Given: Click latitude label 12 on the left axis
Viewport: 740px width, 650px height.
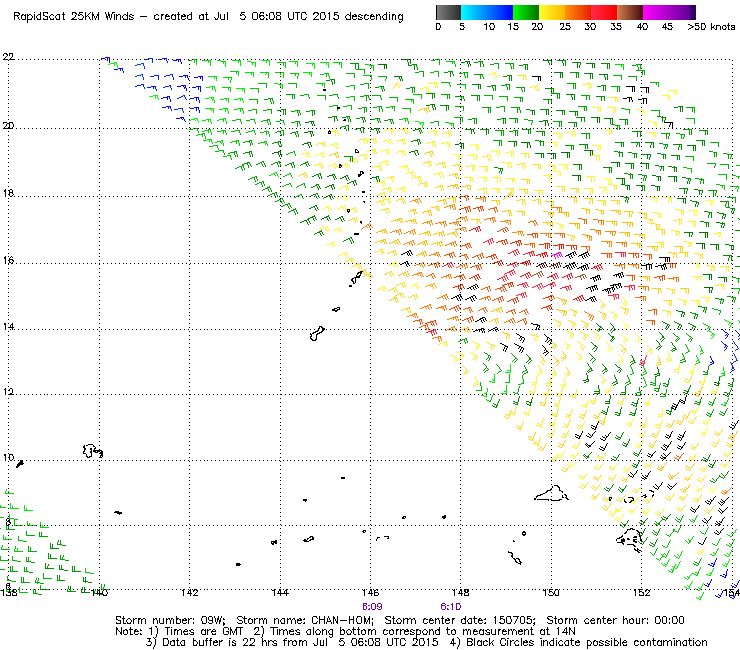Looking at the screenshot, I should coord(8,392).
